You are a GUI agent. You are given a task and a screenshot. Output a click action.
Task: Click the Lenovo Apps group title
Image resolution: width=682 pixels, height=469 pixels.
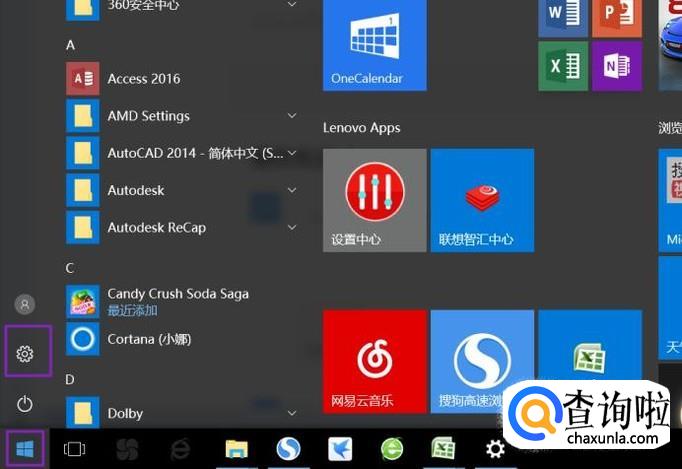[361, 128]
